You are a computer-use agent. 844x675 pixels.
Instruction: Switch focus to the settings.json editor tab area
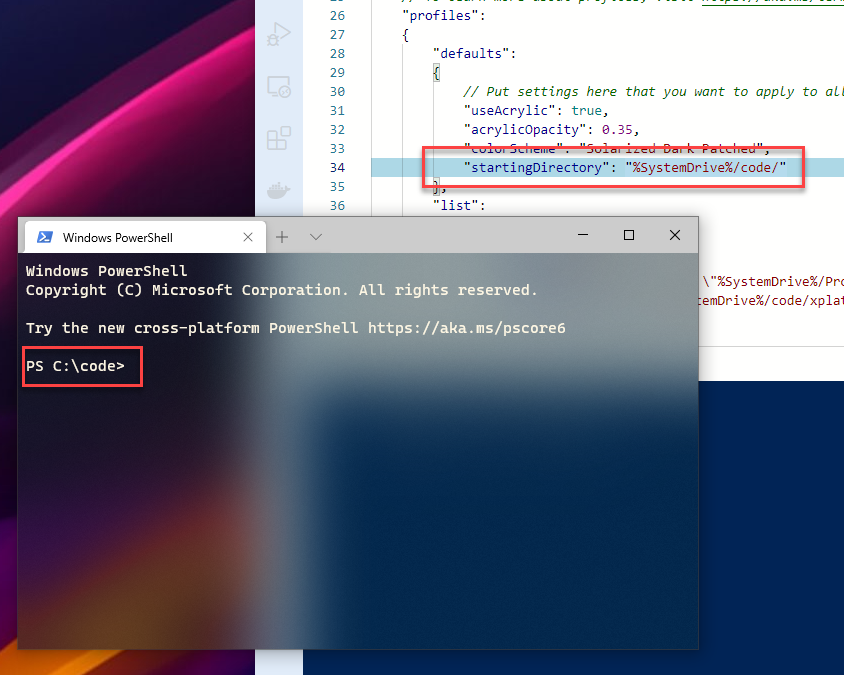tap(600, 15)
